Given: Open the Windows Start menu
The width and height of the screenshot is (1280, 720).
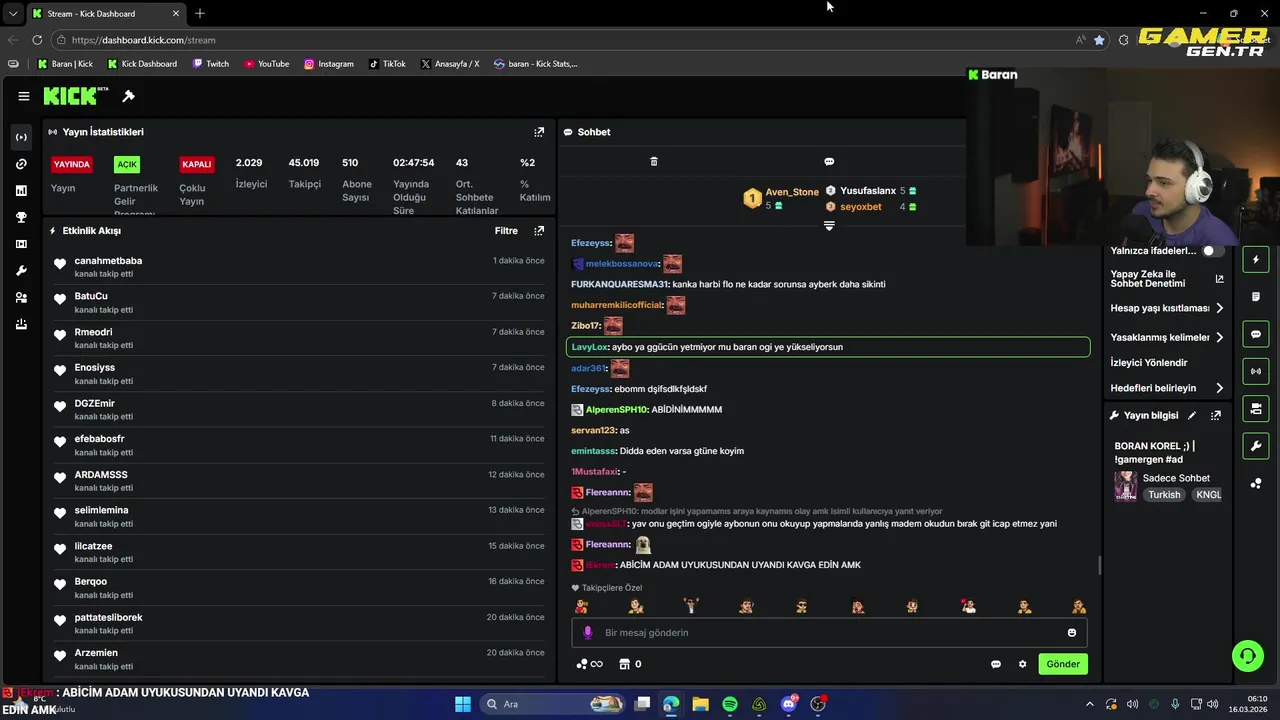Looking at the screenshot, I should tap(463, 704).
